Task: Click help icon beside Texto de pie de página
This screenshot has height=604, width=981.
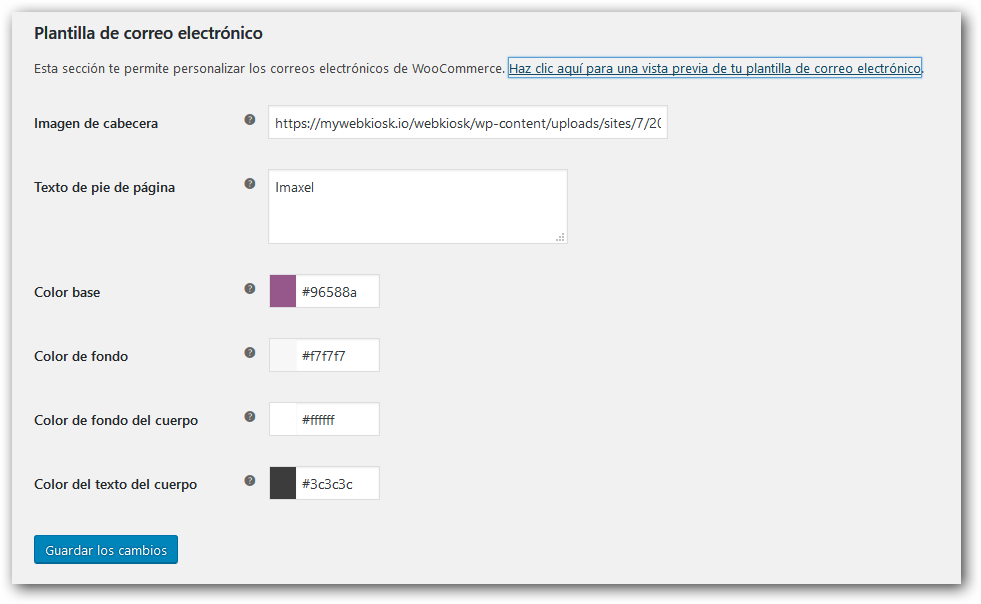Action: 250,183
